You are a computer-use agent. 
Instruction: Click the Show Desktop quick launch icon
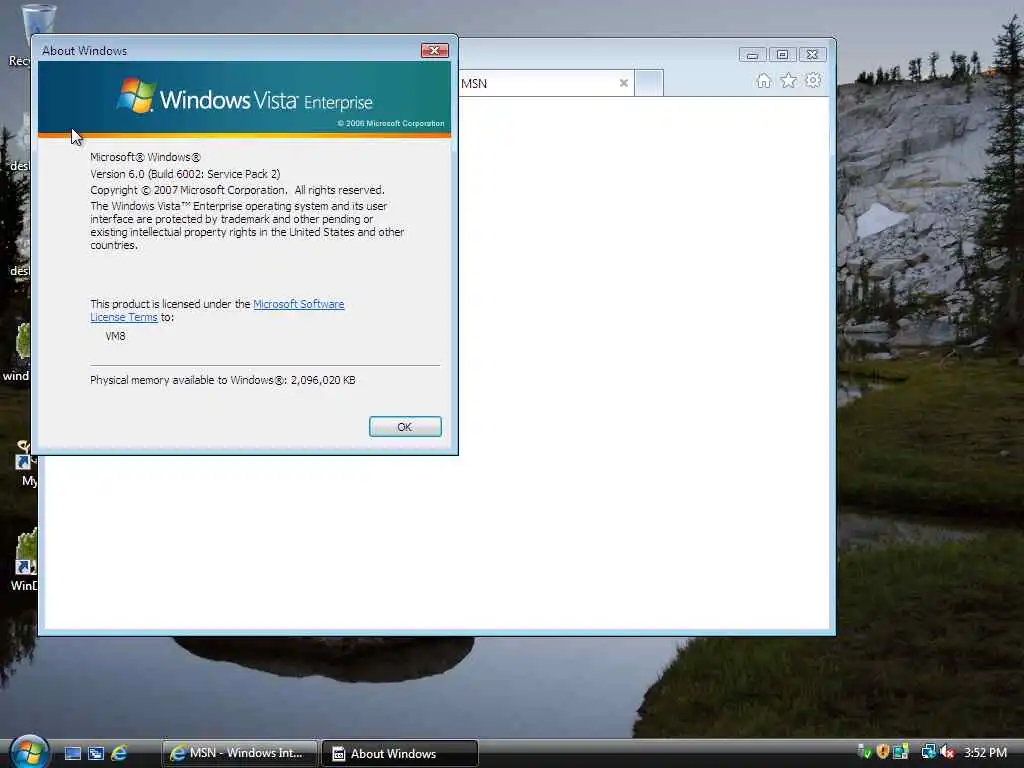tap(72, 754)
